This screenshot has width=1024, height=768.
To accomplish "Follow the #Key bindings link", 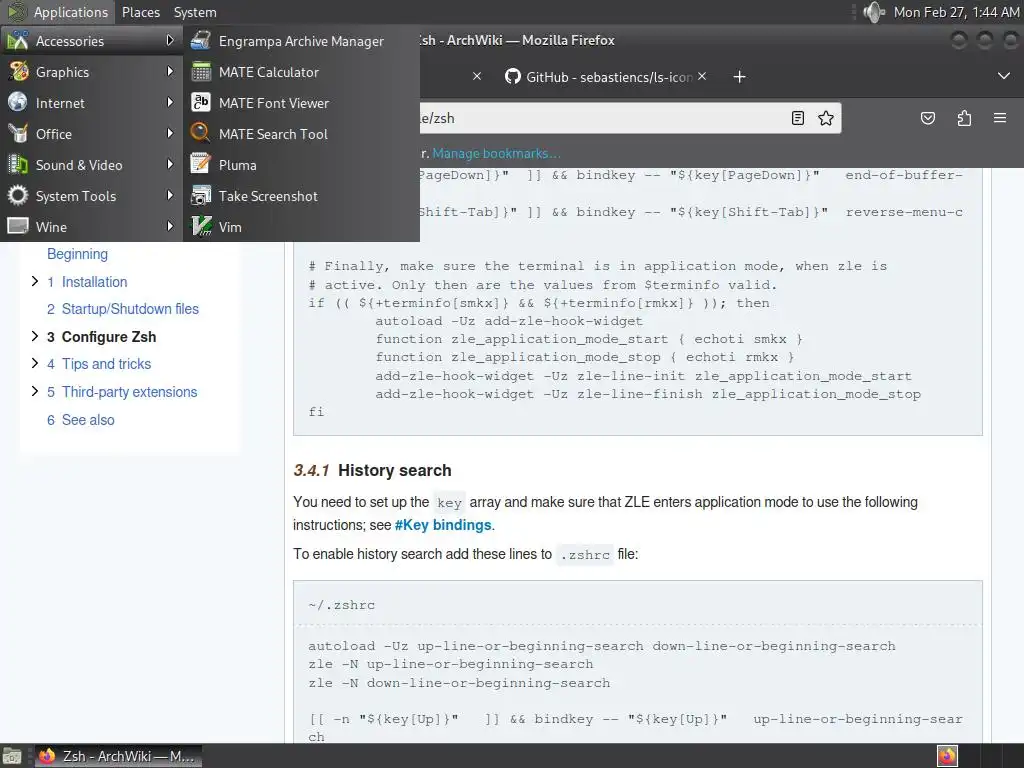I will [443, 525].
